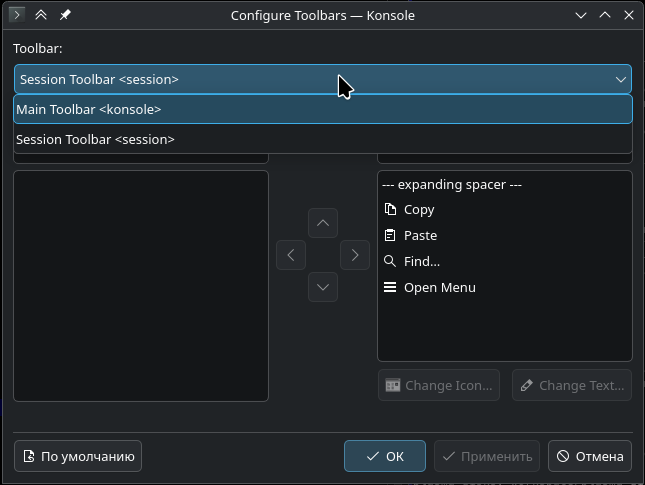645x485 pixels.
Task: Click the Find magnifier icon
Action: tap(390, 262)
